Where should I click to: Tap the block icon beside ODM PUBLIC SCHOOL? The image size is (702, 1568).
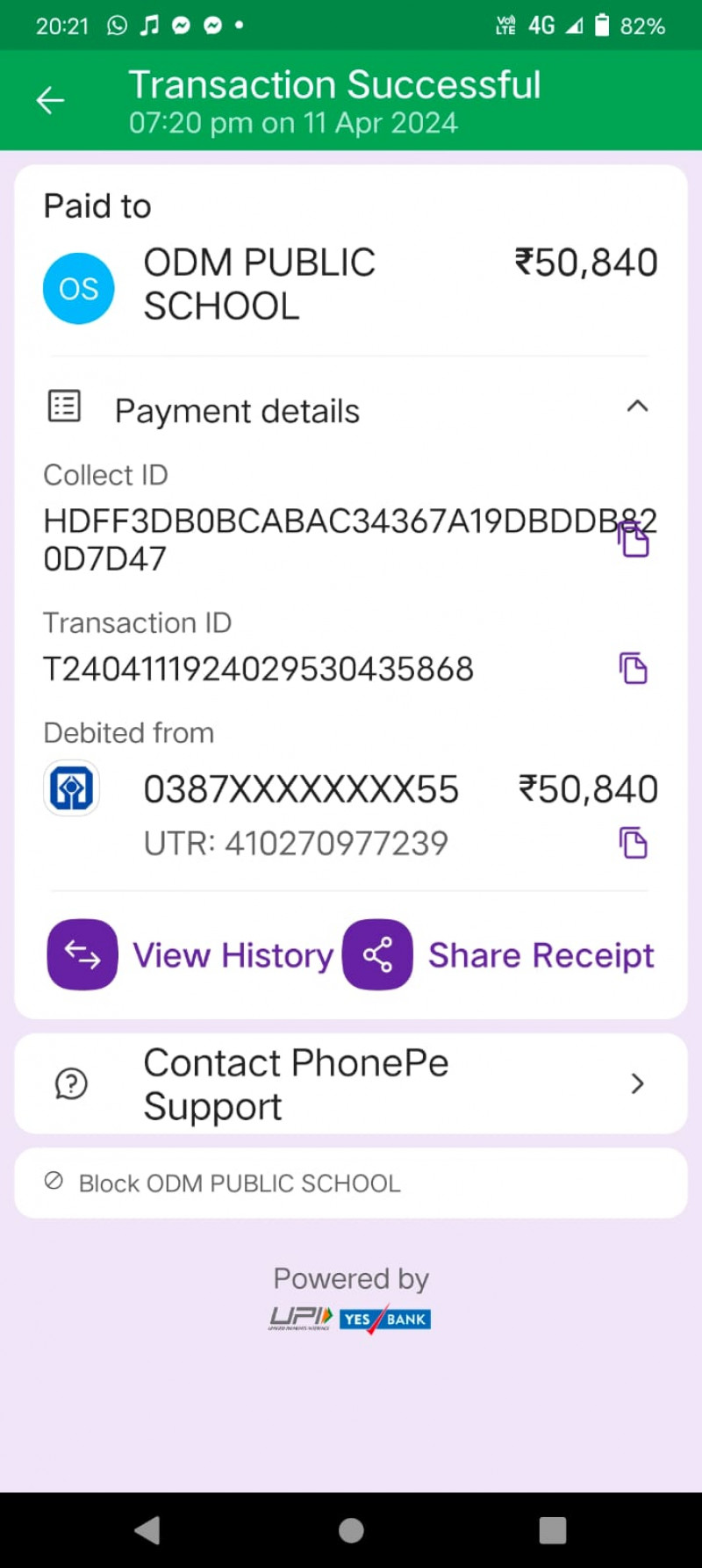tap(54, 1181)
